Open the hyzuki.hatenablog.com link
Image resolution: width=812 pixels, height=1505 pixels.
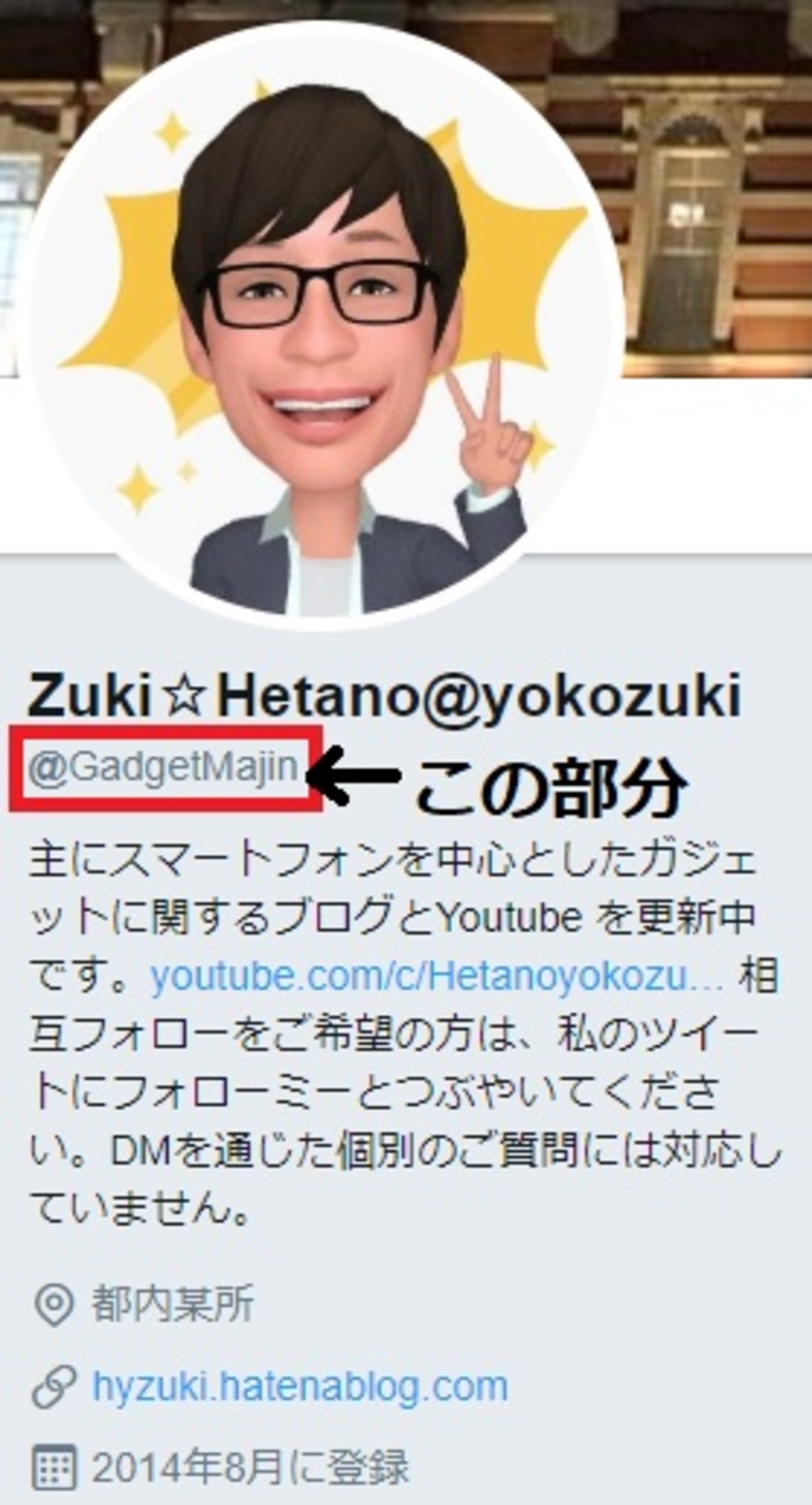pos(300,1386)
